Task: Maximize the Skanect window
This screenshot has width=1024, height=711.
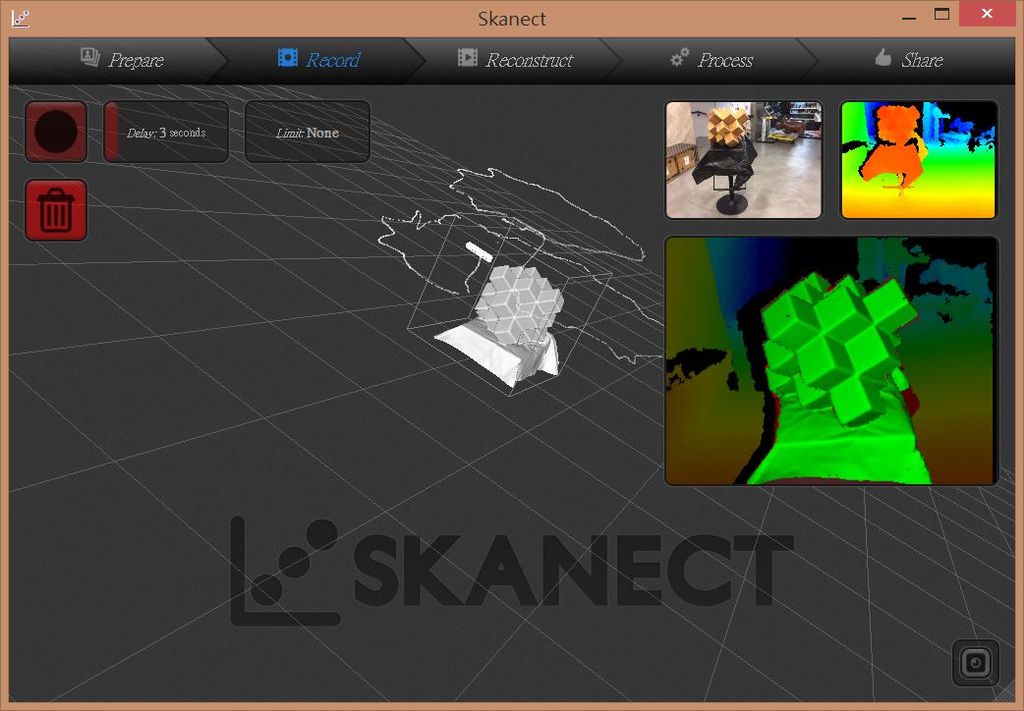Action: (x=942, y=14)
